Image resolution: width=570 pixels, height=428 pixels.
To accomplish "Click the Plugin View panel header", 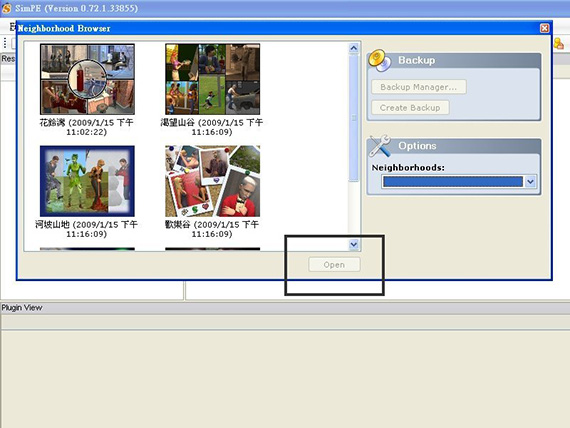I will pyautogui.click(x=285, y=308).
